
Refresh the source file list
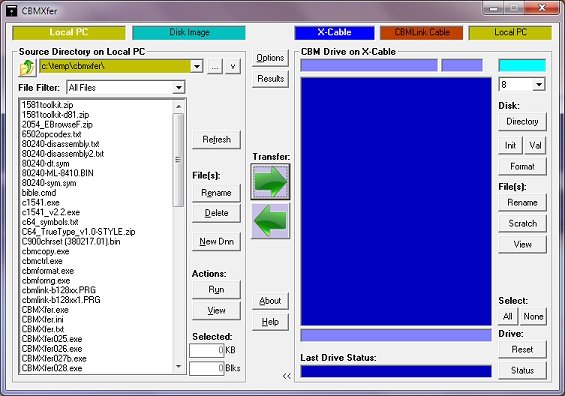[x=216, y=140]
